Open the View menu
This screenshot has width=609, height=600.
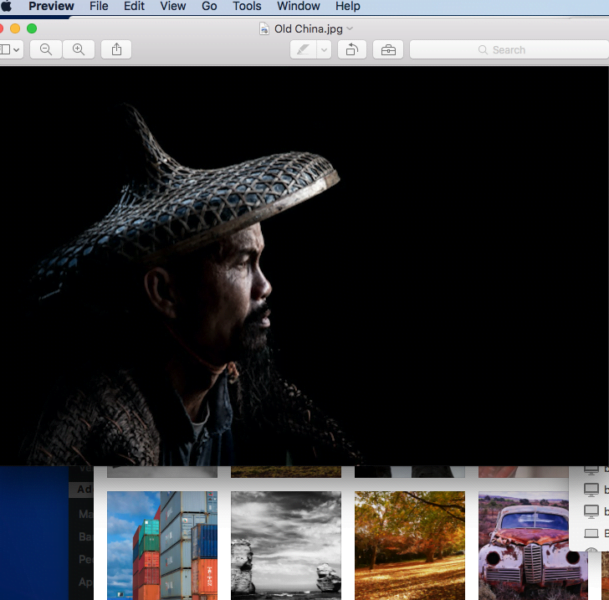tap(173, 6)
